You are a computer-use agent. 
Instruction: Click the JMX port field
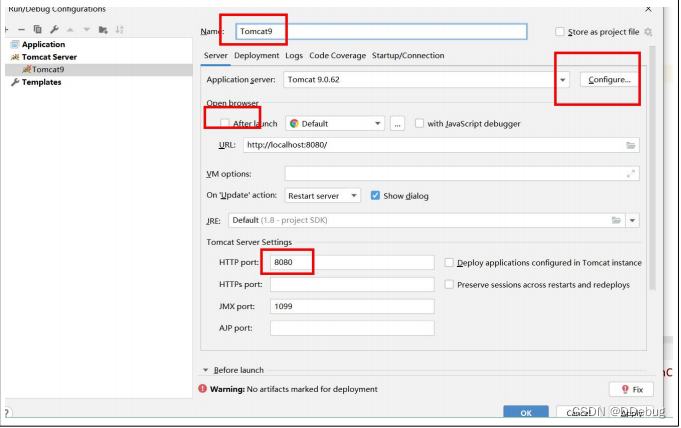pos(352,306)
